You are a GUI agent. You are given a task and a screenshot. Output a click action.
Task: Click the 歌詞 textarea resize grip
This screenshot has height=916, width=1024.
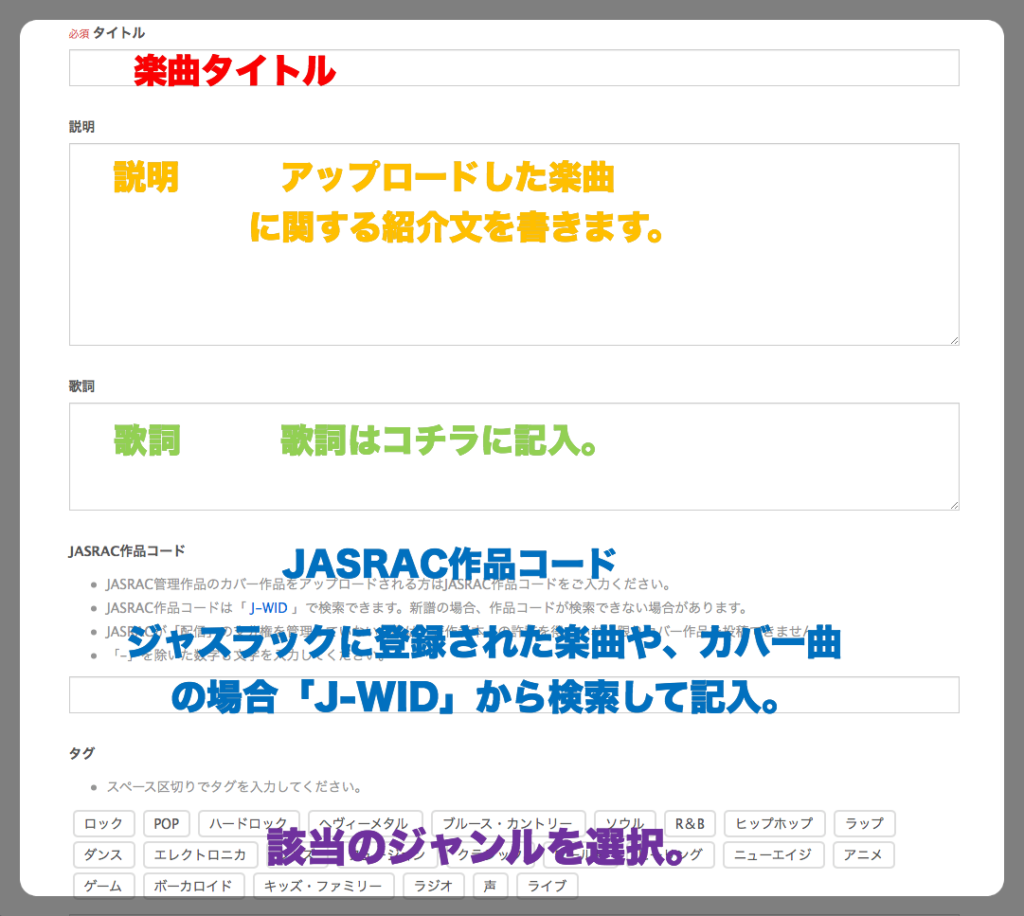[954, 505]
